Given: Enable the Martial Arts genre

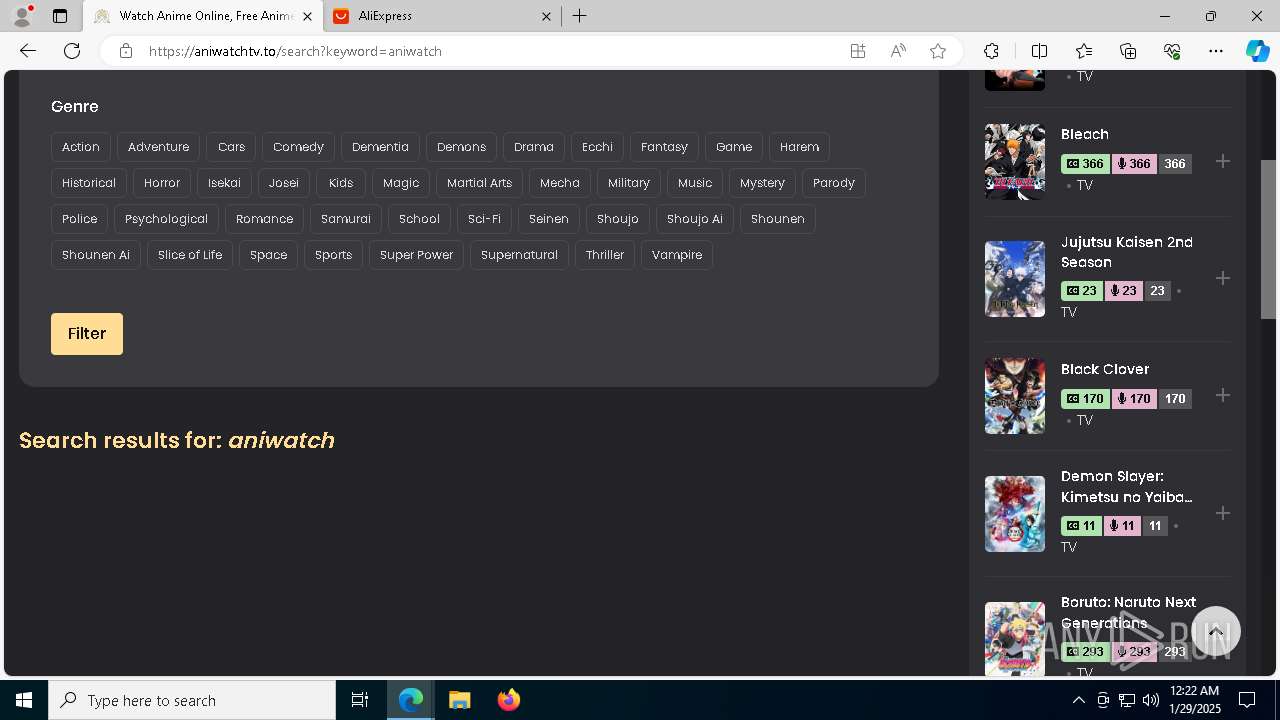Looking at the screenshot, I should coord(479,183).
